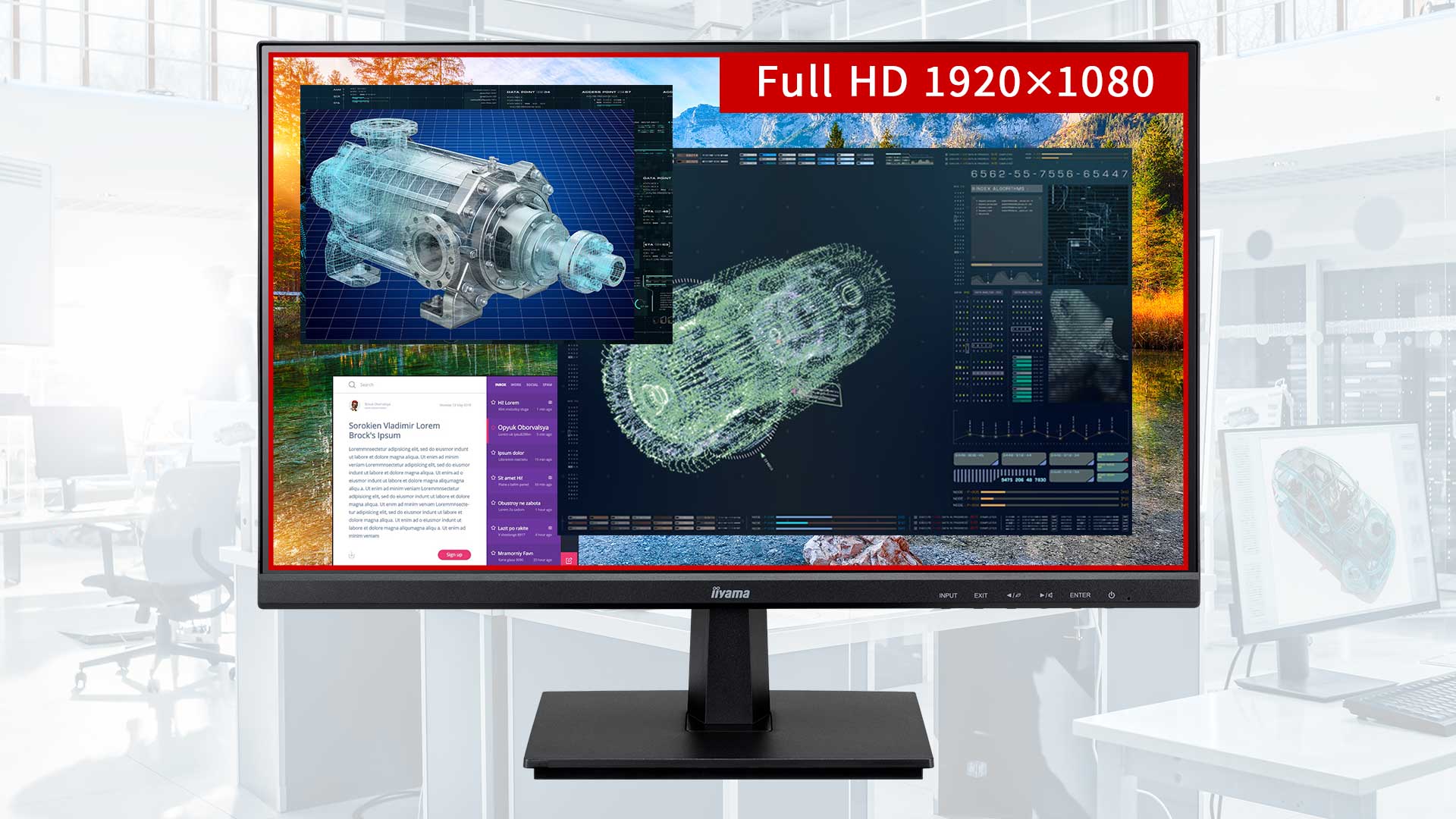Click the Sign up button
This screenshot has width=1456, height=819.
454,555
